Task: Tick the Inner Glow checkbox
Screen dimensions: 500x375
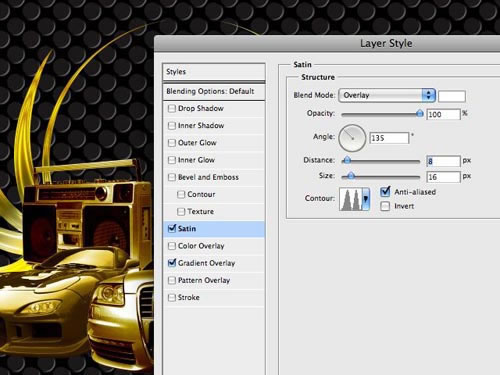Action: [x=172, y=160]
